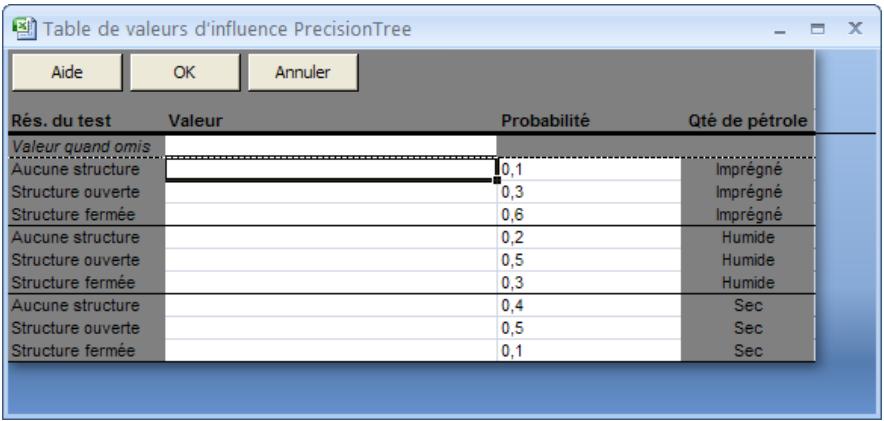This screenshot has height=421, width=884.
Task: Click Sec beside the 0,4 probability
Action: pos(748,305)
